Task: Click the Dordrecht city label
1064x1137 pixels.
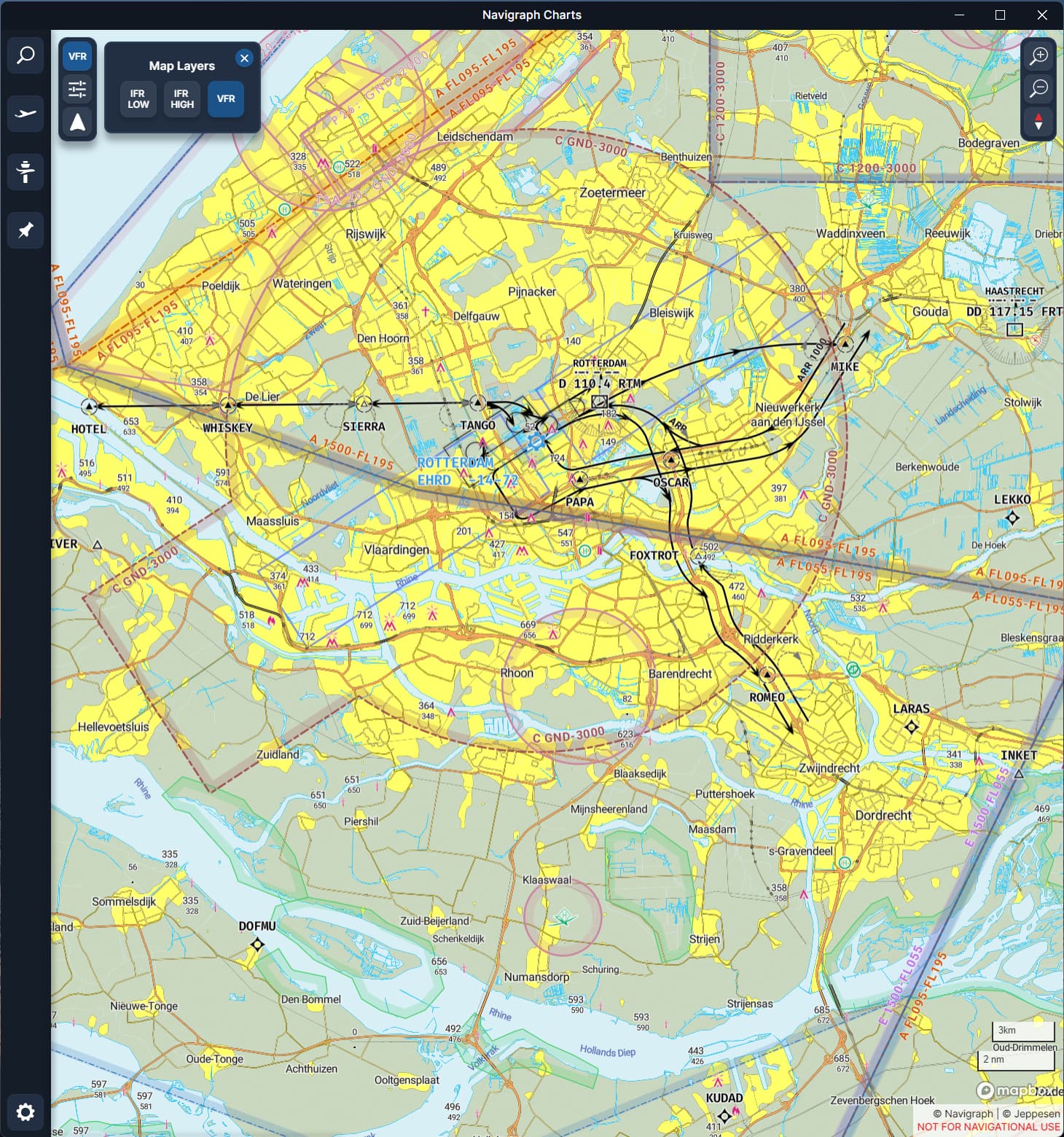Action: tap(883, 816)
